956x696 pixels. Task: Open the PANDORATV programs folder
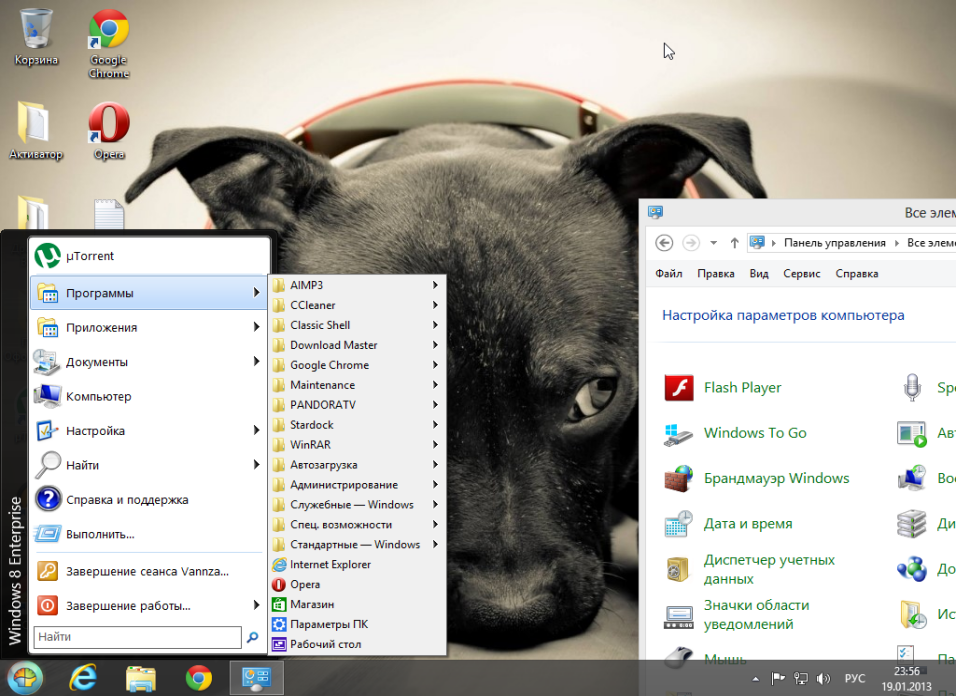pyautogui.click(x=357, y=405)
